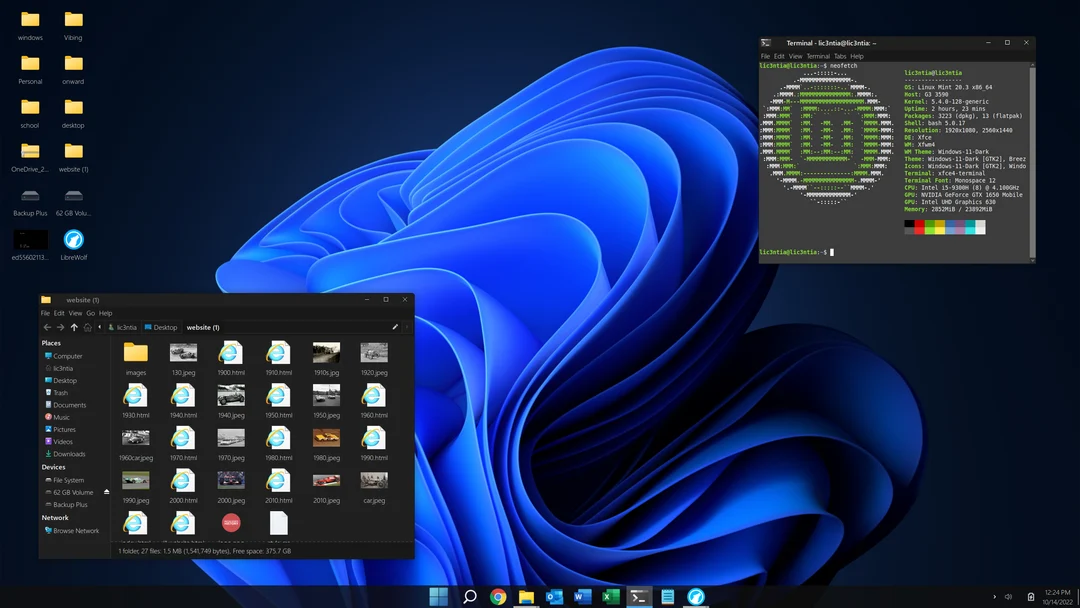This screenshot has width=1080, height=608.
Task: Collapse the Places section in the sidebar
Action: [52, 343]
